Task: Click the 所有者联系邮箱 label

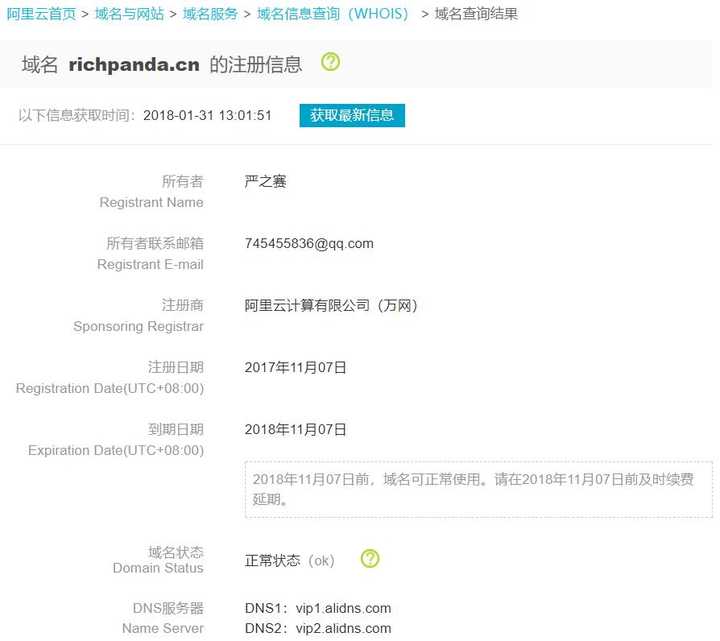Action: point(155,243)
